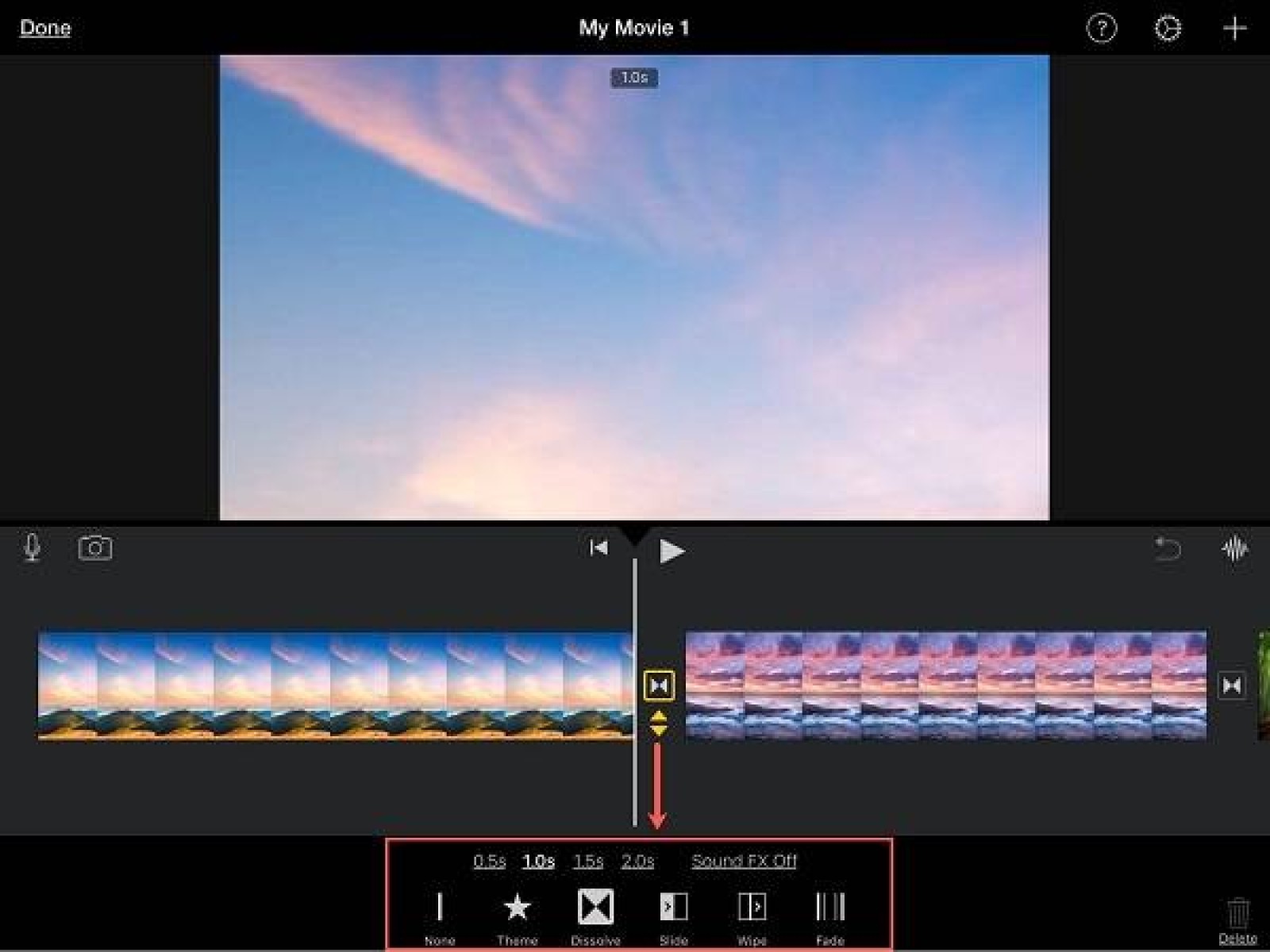The height and width of the screenshot is (952, 1270).
Task: Select the highlighted transition between clips
Action: (x=659, y=685)
